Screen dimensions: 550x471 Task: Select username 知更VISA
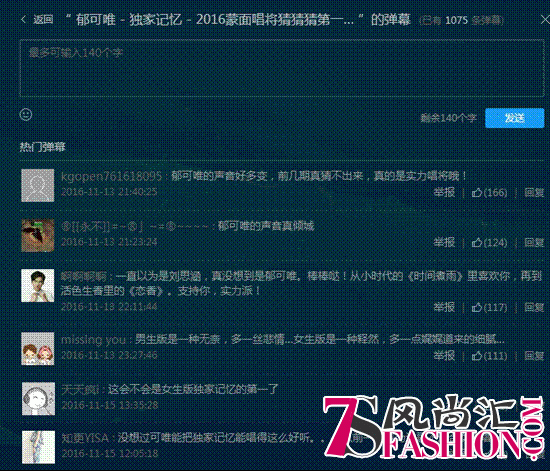85,438
